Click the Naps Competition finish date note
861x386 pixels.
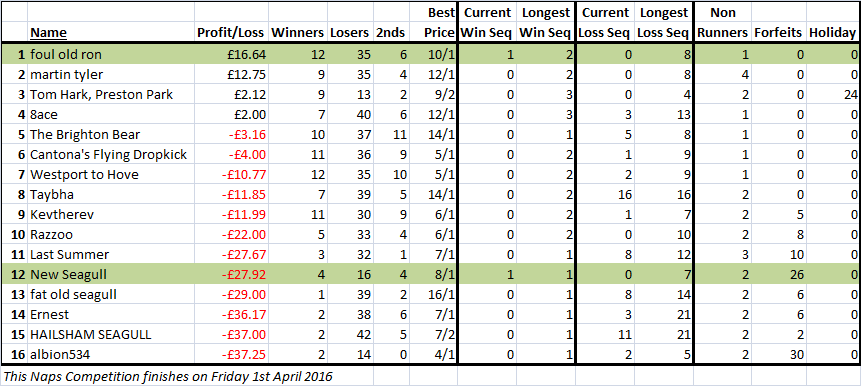pyautogui.click(x=167, y=377)
